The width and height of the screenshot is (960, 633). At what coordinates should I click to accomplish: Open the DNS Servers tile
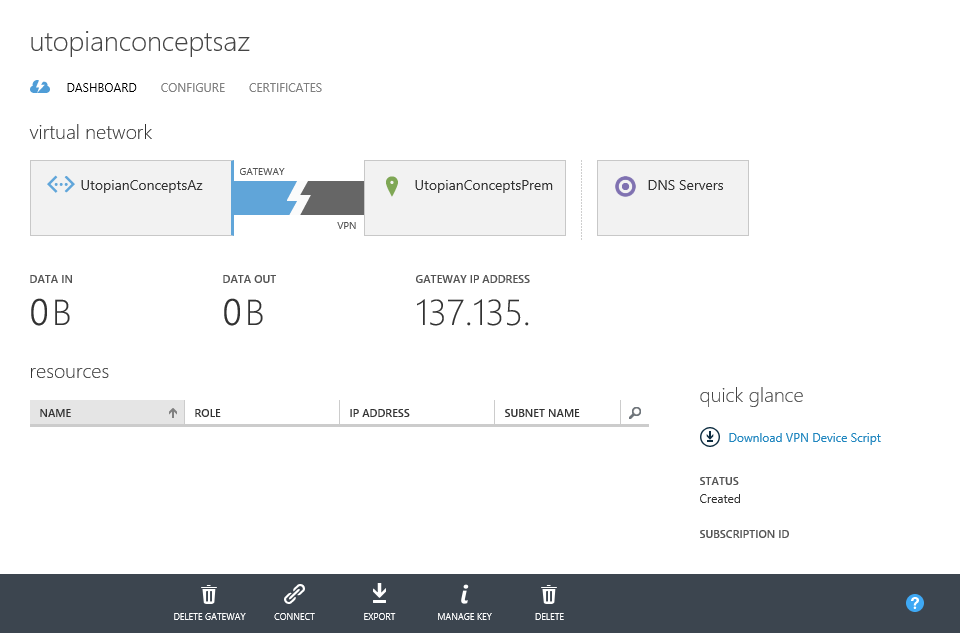point(673,198)
